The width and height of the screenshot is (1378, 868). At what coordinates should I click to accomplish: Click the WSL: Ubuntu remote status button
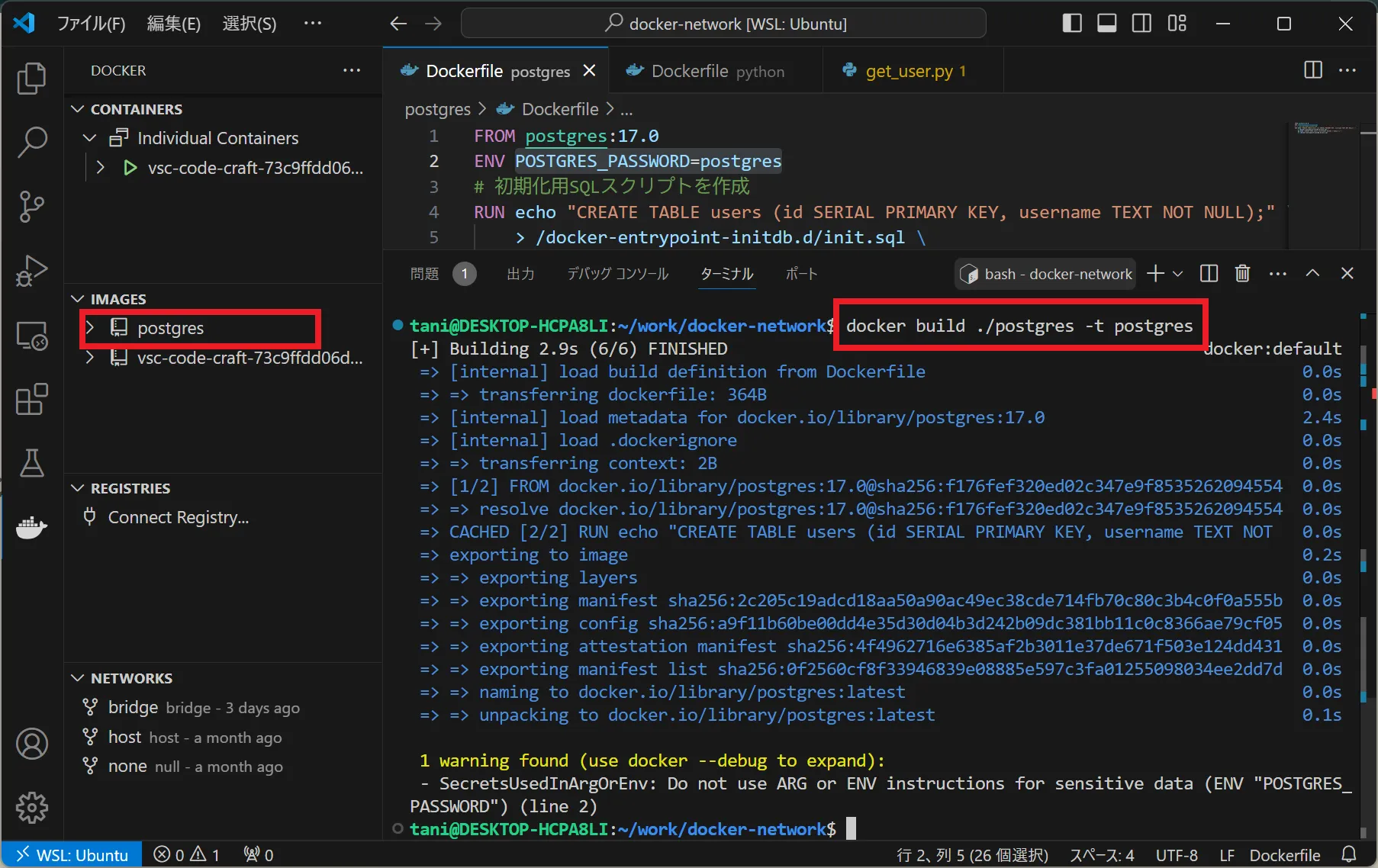coord(72,855)
